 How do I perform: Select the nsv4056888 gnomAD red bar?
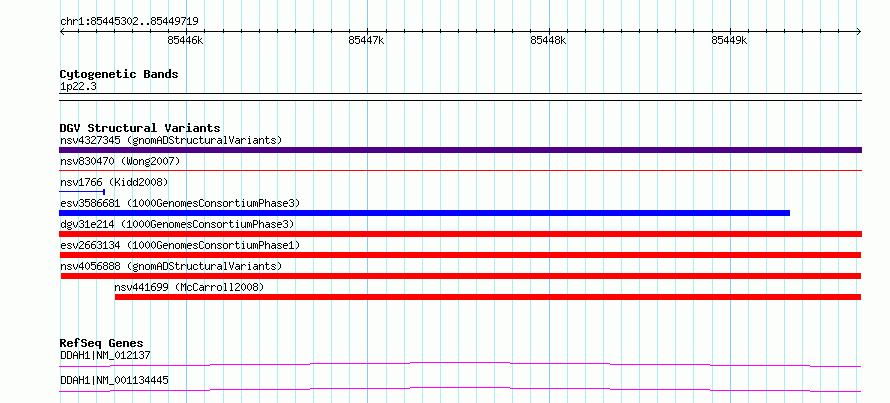461,276
